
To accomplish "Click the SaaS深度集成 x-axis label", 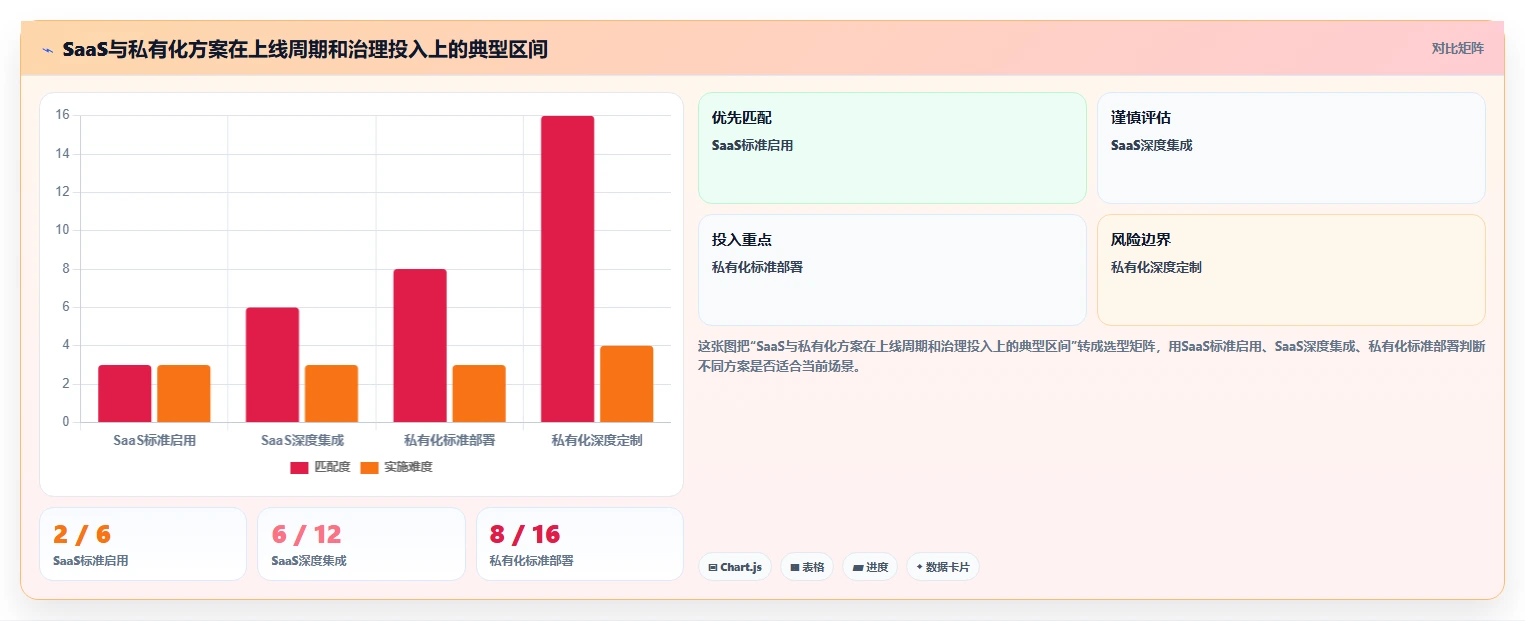I will [302, 440].
